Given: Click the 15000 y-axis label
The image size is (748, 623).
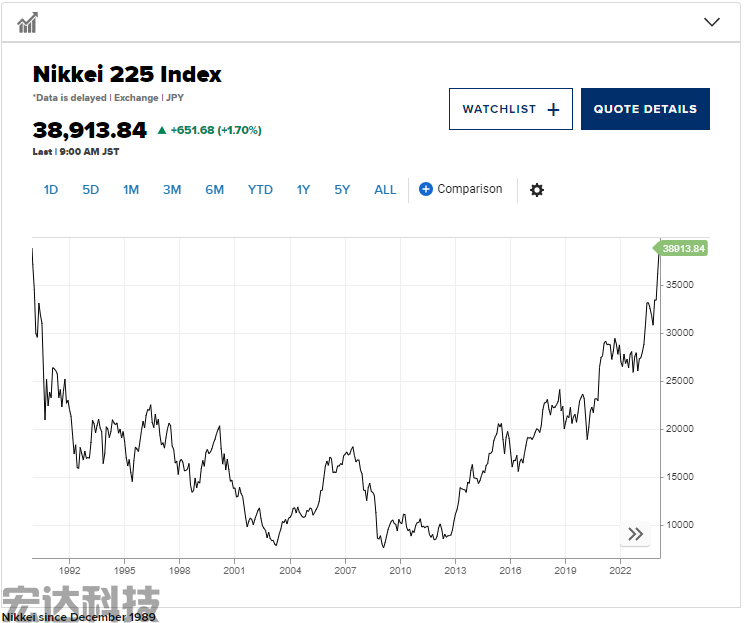Looking at the screenshot, I should [679, 477].
